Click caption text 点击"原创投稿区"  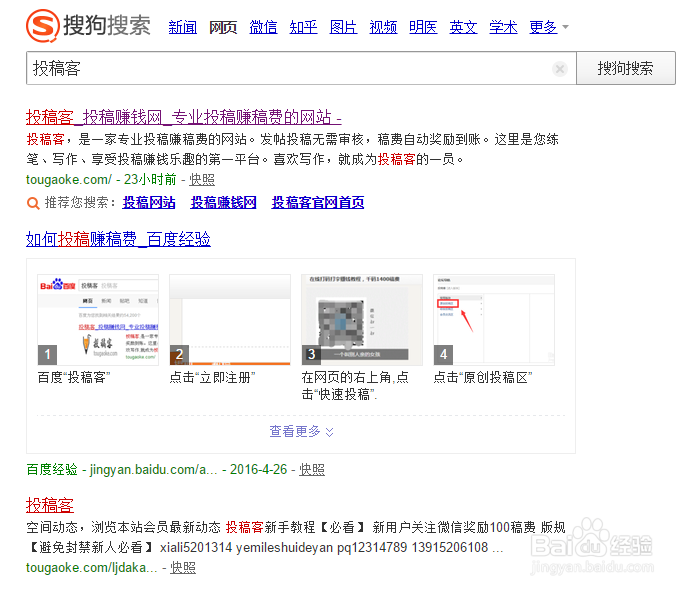(483, 377)
